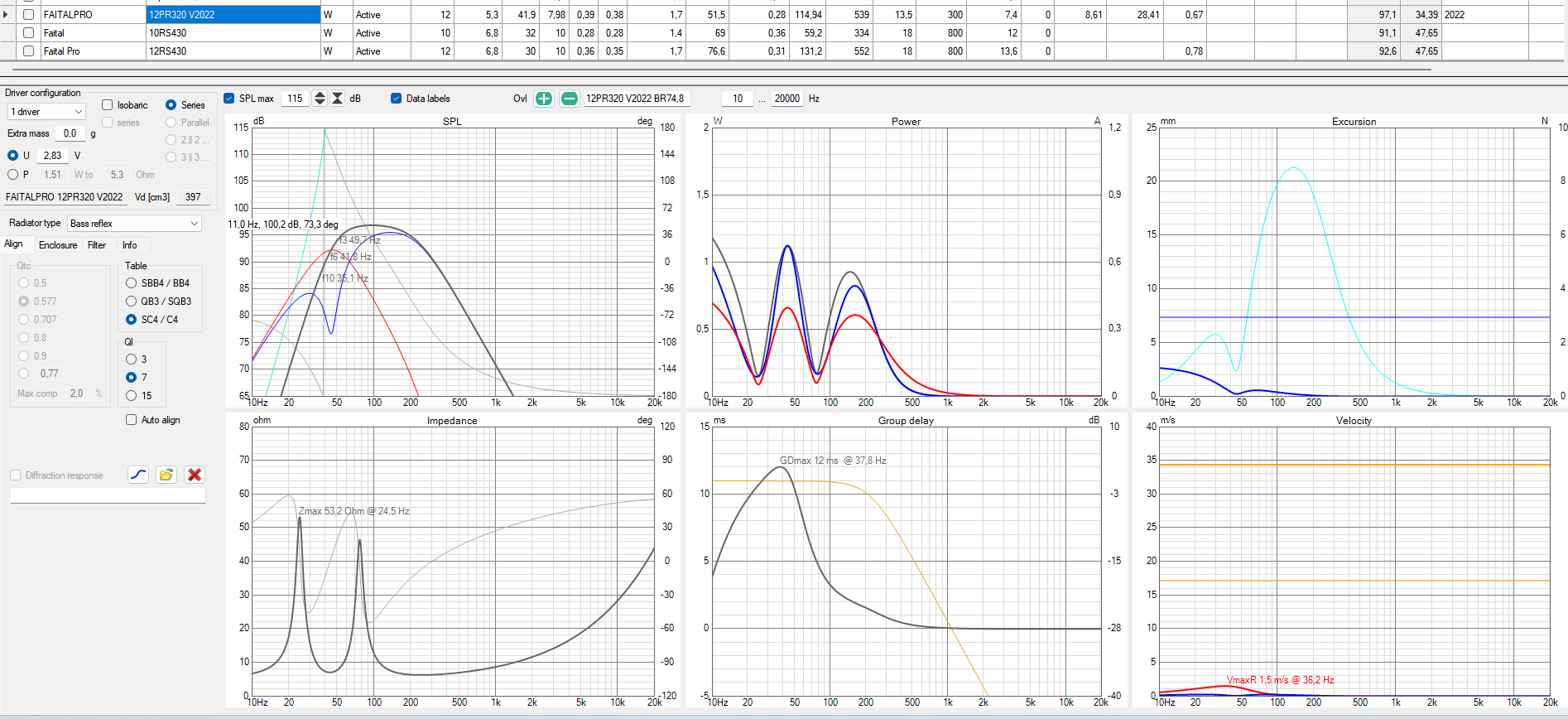
Task: Set Ql to 15
Action: tap(131, 396)
